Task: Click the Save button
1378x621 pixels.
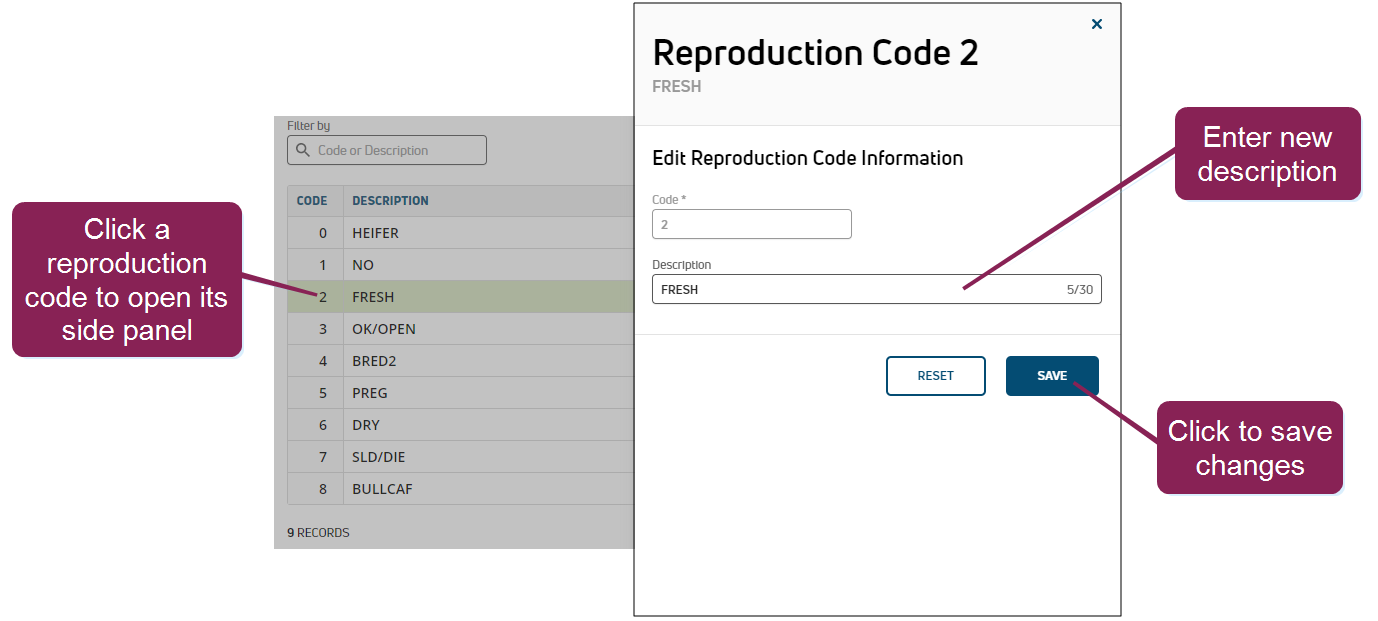Action: click(1052, 376)
